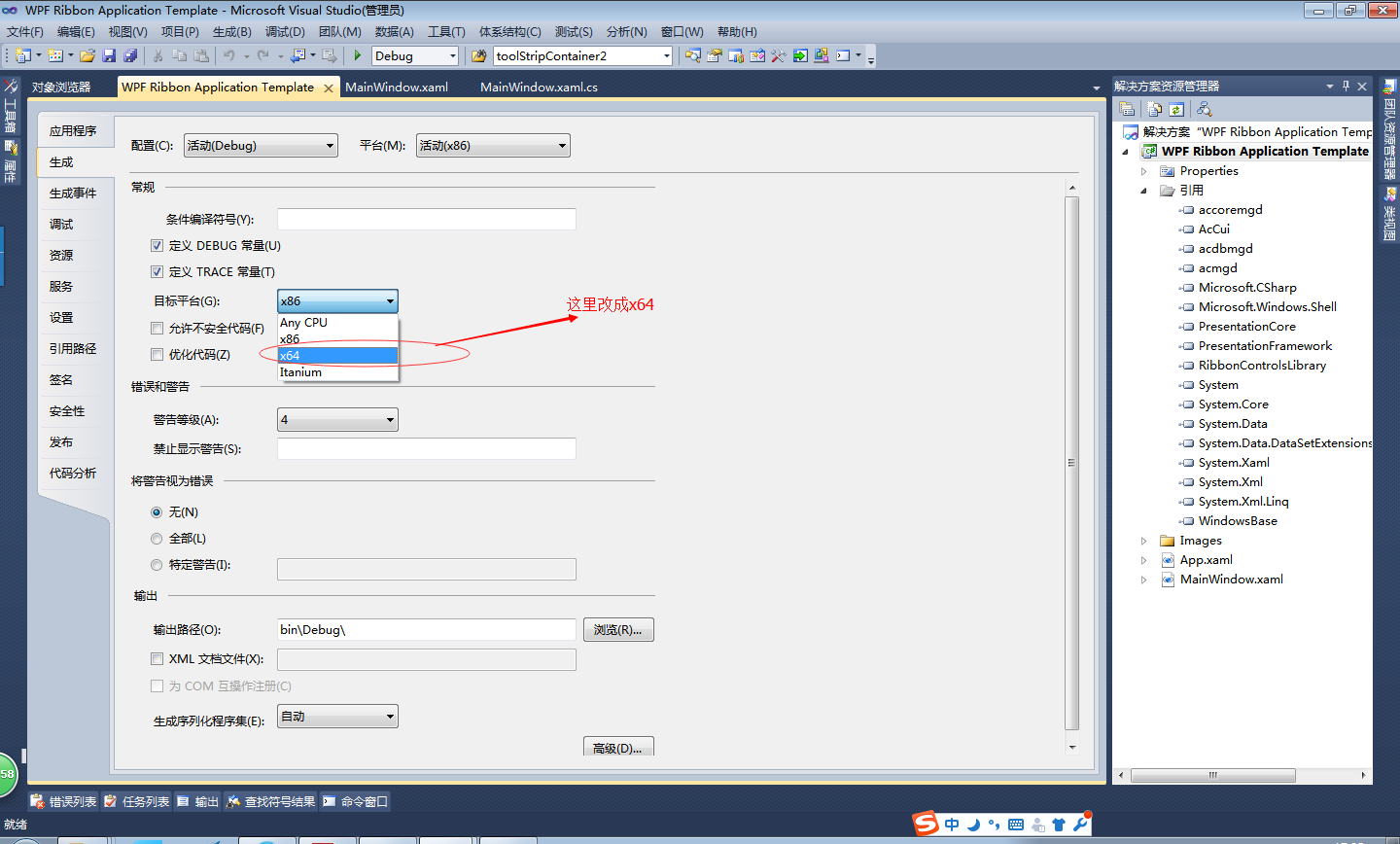Click the Sogou input method S icon
The width and height of the screenshot is (1400, 844).
click(x=927, y=824)
